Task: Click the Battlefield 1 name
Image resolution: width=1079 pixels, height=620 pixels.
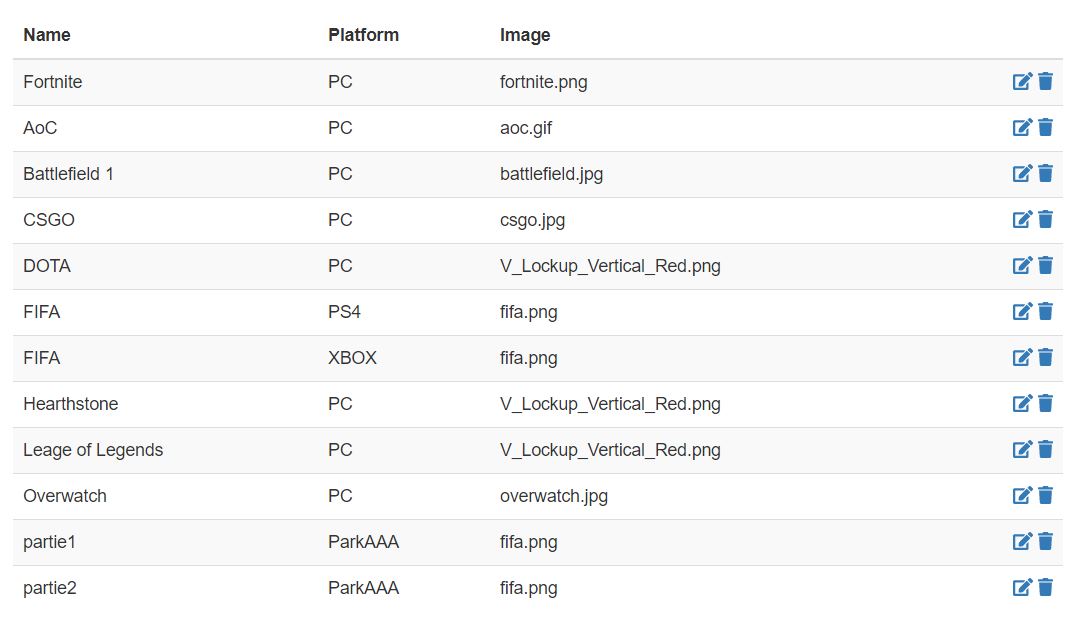Action: point(69,174)
